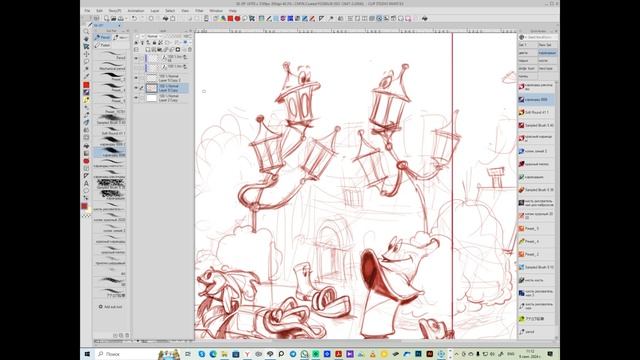Choose the Text tool
640x360 pixels.
tap(86, 183)
